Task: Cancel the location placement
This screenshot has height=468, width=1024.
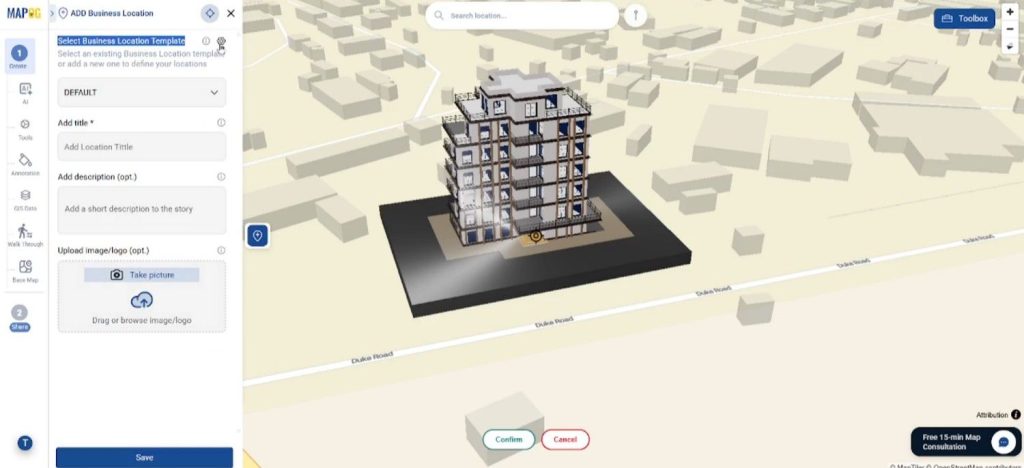Action: 565,439
